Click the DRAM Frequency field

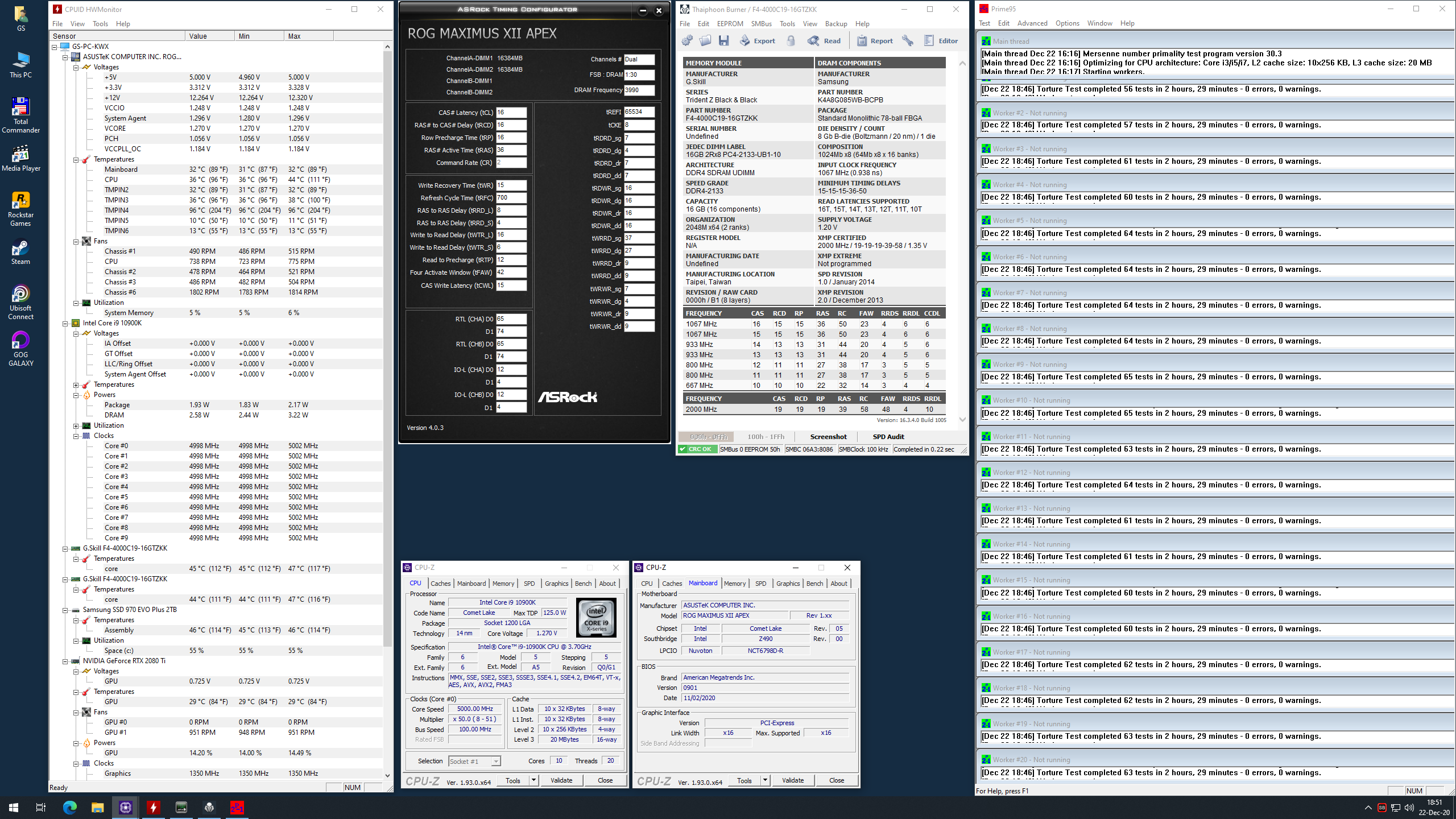[x=639, y=90]
